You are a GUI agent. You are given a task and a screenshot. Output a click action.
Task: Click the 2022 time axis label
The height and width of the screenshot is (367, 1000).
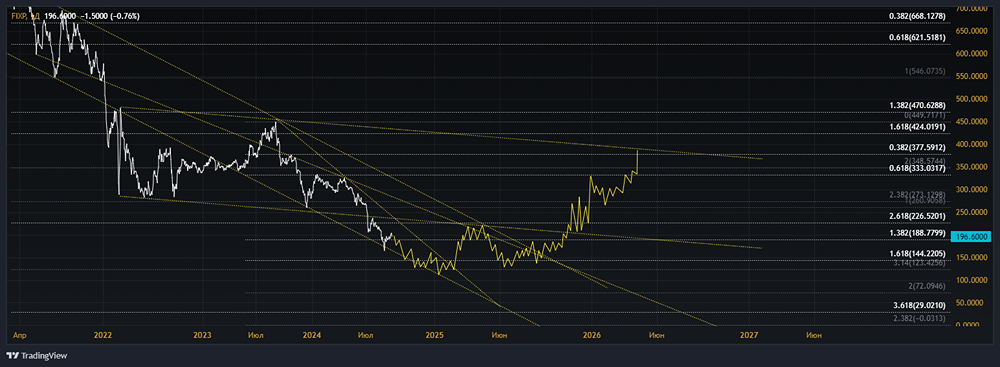point(103,334)
